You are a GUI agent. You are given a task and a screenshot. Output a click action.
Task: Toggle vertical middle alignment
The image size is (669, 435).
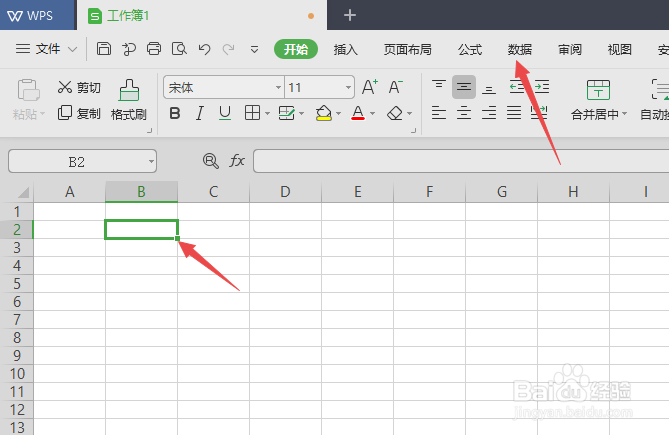[464, 87]
